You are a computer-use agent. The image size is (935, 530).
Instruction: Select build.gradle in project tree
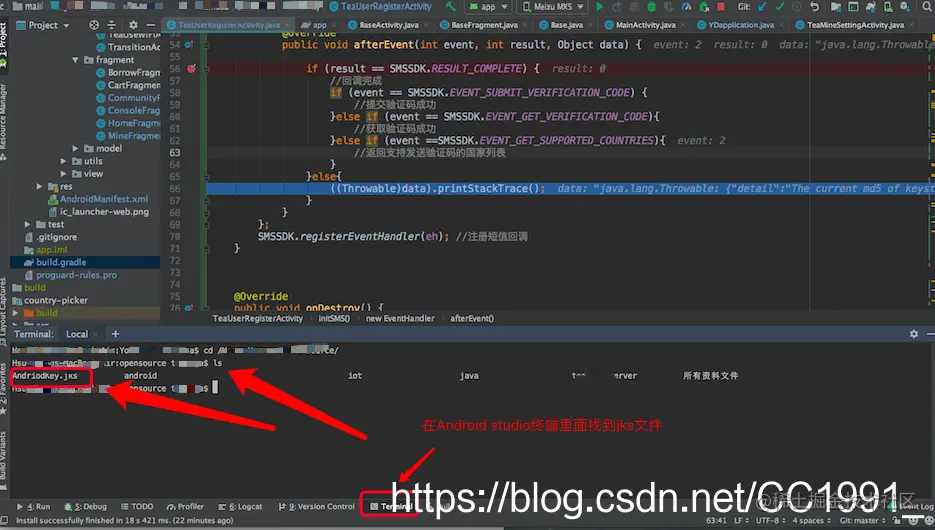pyautogui.click(x=61, y=262)
